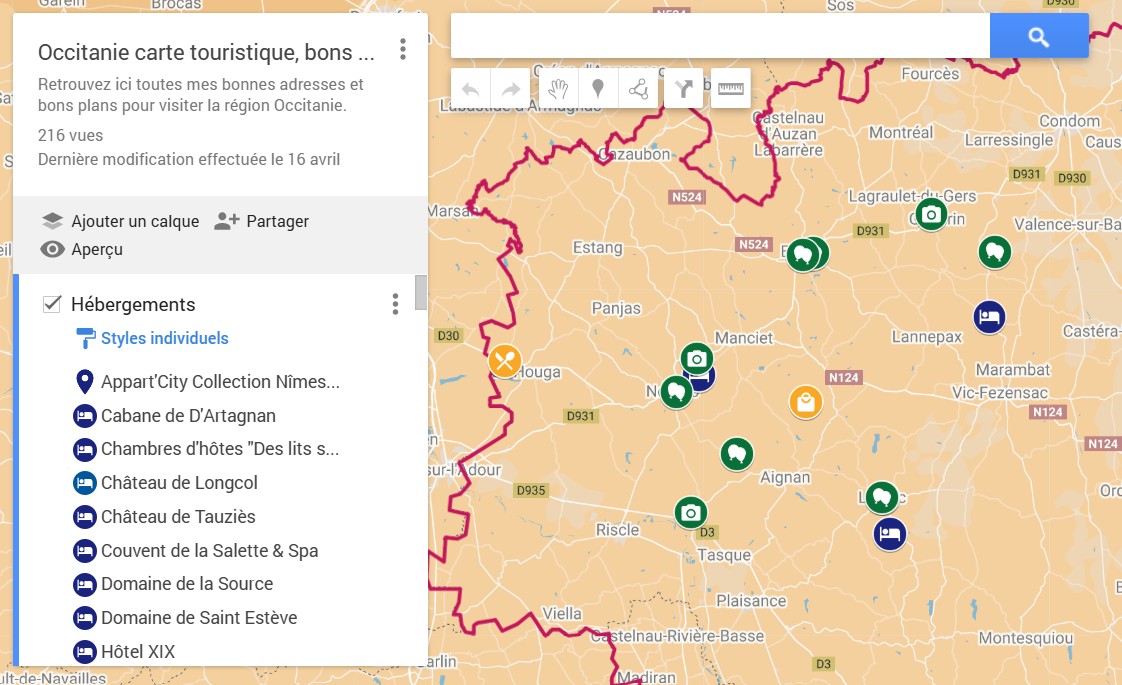Click Ajouter un calque
1122x685 pixels.
(120, 221)
